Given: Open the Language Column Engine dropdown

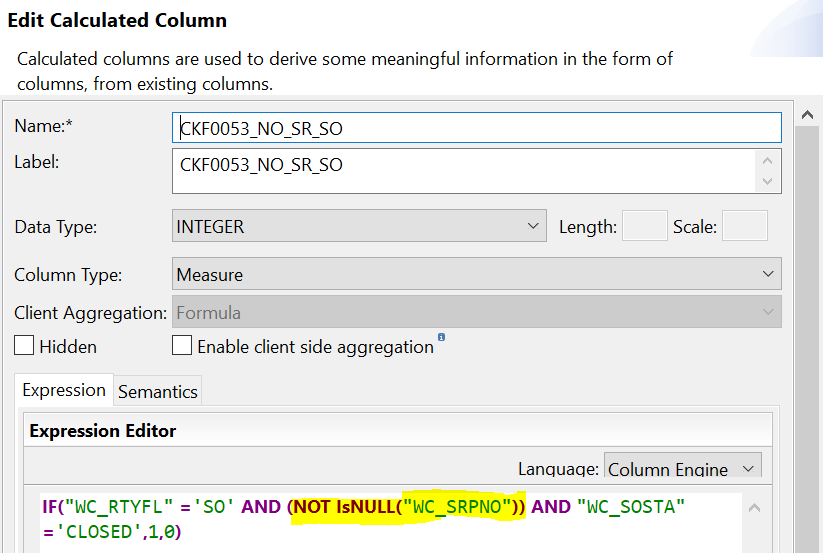Looking at the screenshot, I should point(682,469).
